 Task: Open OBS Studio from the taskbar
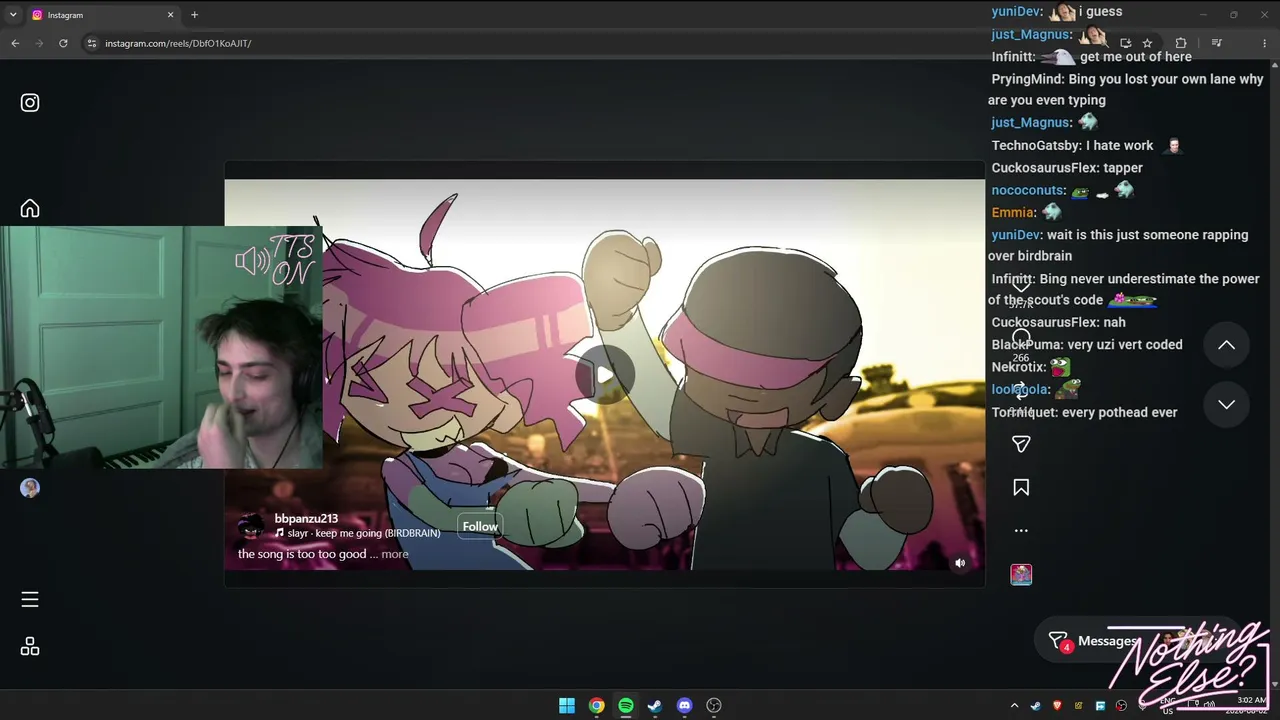tap(714, 706)
